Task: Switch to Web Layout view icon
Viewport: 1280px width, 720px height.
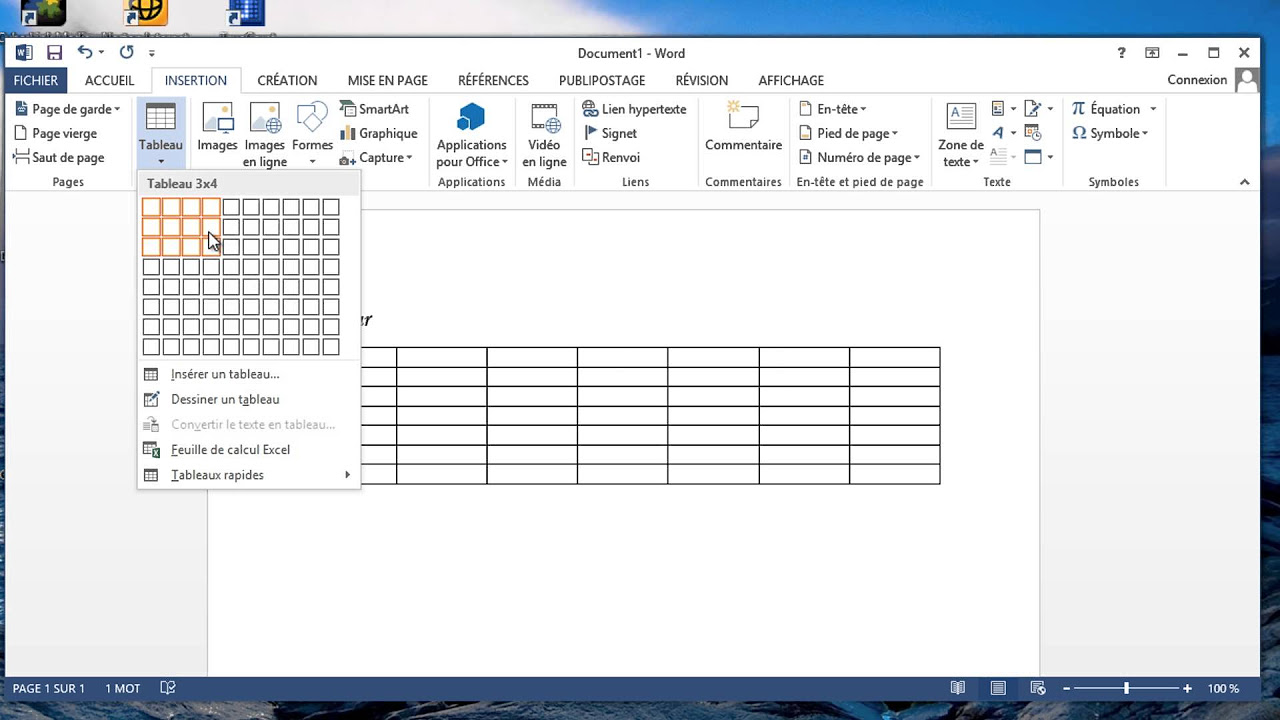Action: pyautogui.click(x=1038, y=688)
